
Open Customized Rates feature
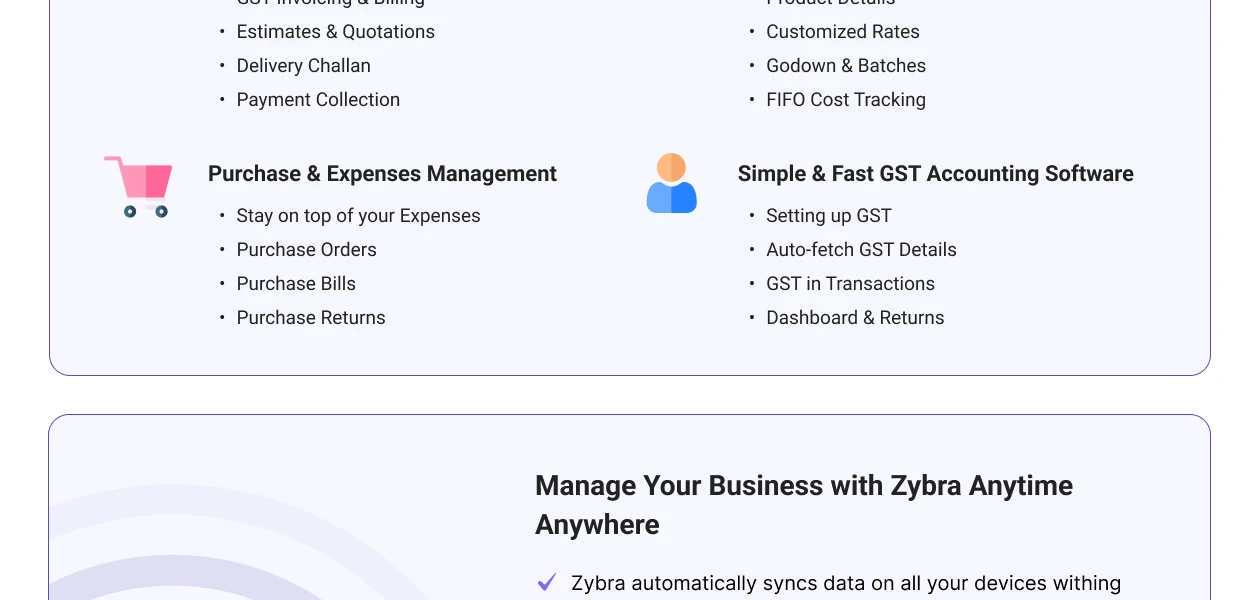point(842,32)
